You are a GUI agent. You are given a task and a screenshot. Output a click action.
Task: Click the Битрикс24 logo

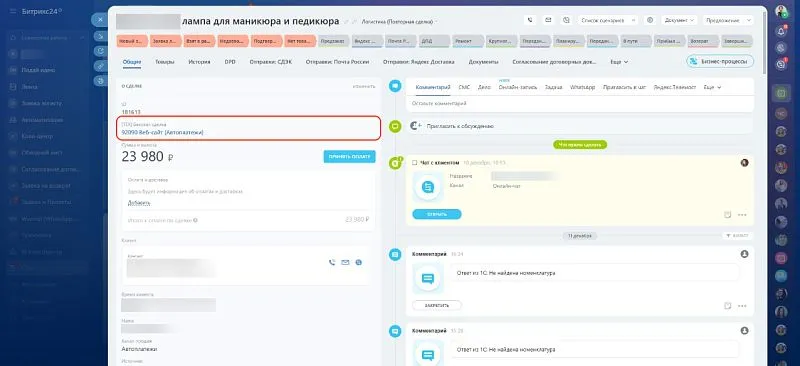(x=42, y=12)
